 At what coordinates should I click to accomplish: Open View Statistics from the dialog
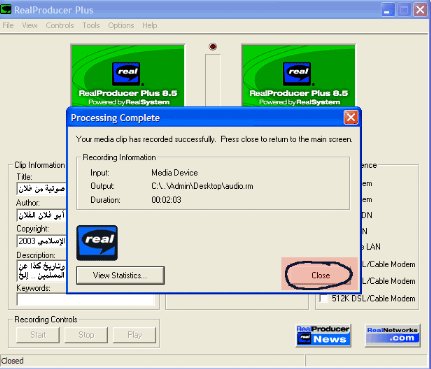tap(120, 275)
